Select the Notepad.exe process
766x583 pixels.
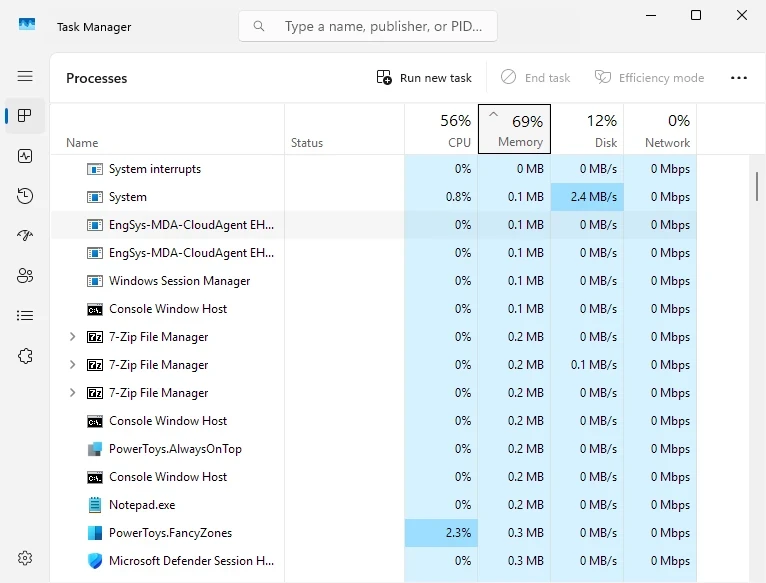point(374,505)
